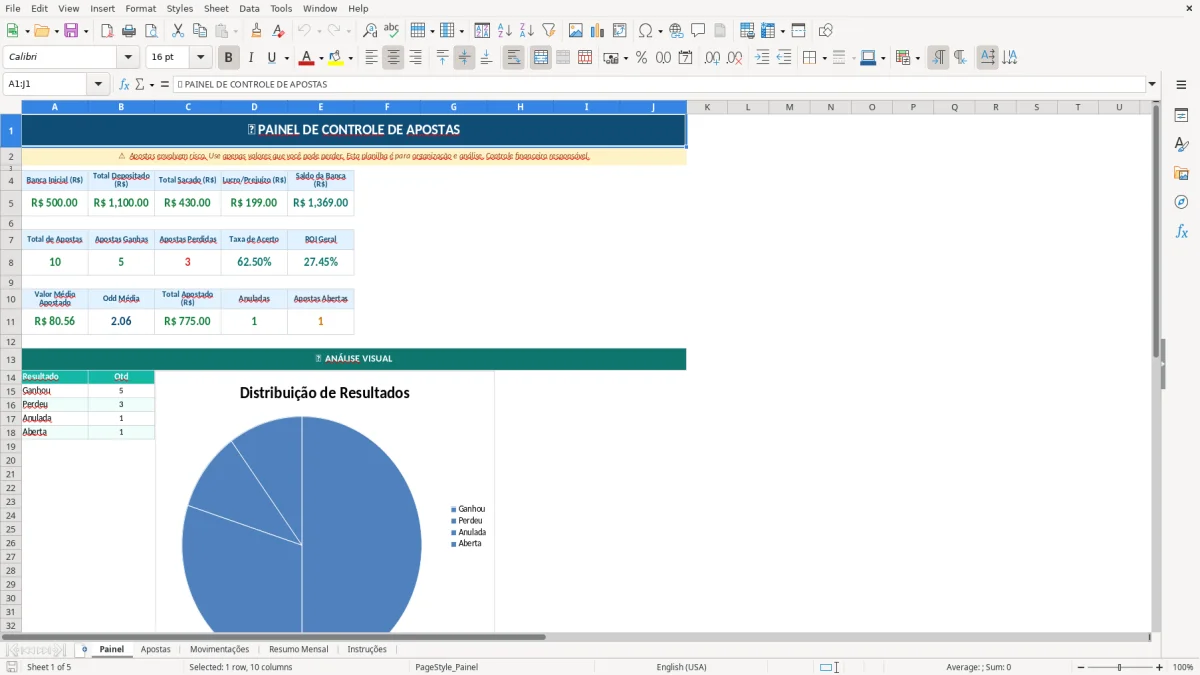The image size is (1200, 675).
Task: Click Insert Chart icon
Action: [x=598, y=31]
